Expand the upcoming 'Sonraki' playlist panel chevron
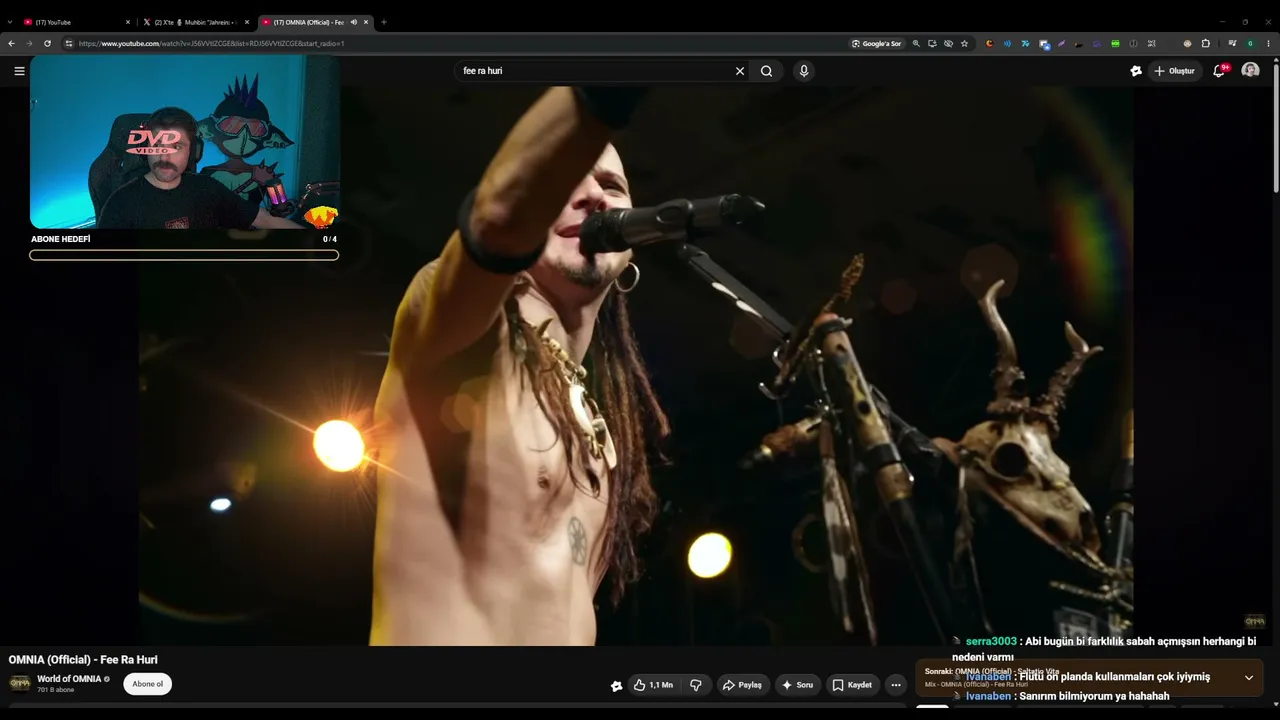The width and height of the screenshot is (1280, 720). click(x=1248, y=677)
